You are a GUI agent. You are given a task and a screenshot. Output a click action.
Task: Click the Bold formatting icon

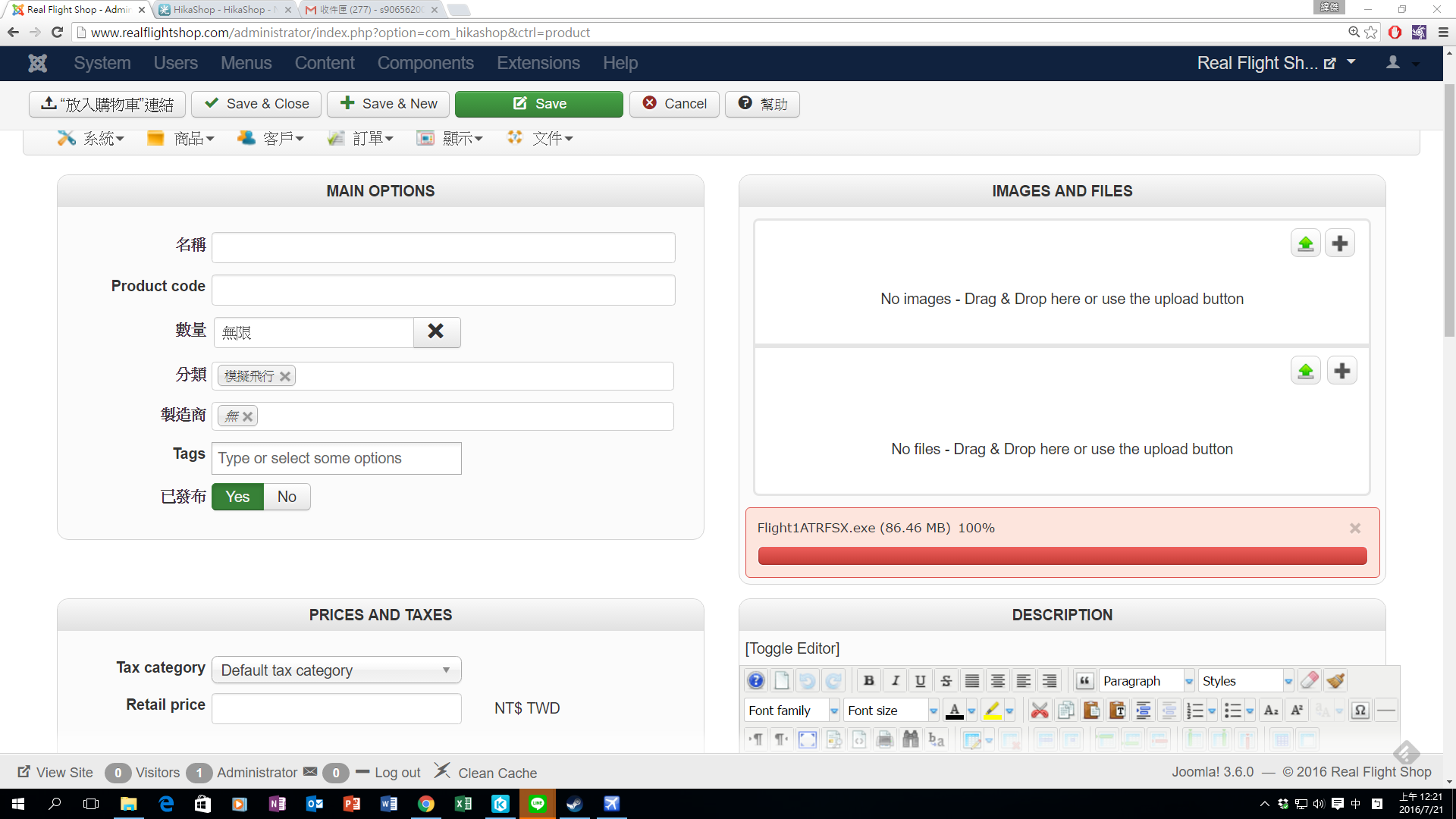click(x=869, y=680)
